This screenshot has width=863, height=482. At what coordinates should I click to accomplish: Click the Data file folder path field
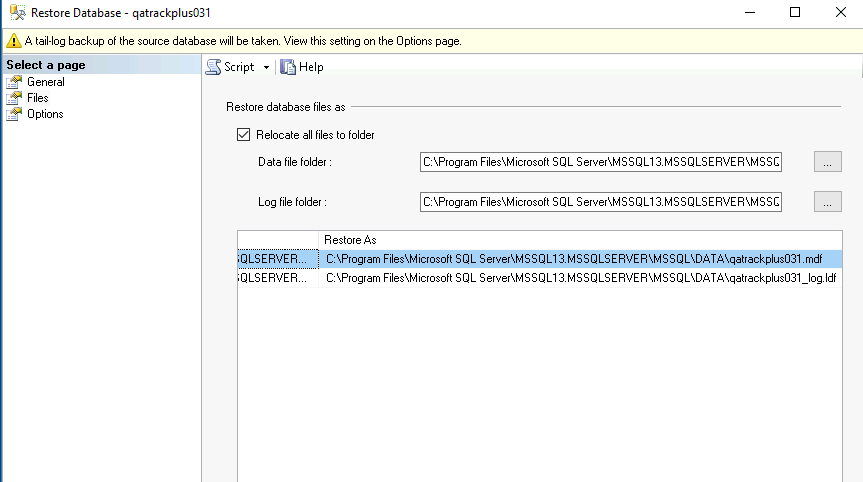pyautogui.click(x=600, y=162)
